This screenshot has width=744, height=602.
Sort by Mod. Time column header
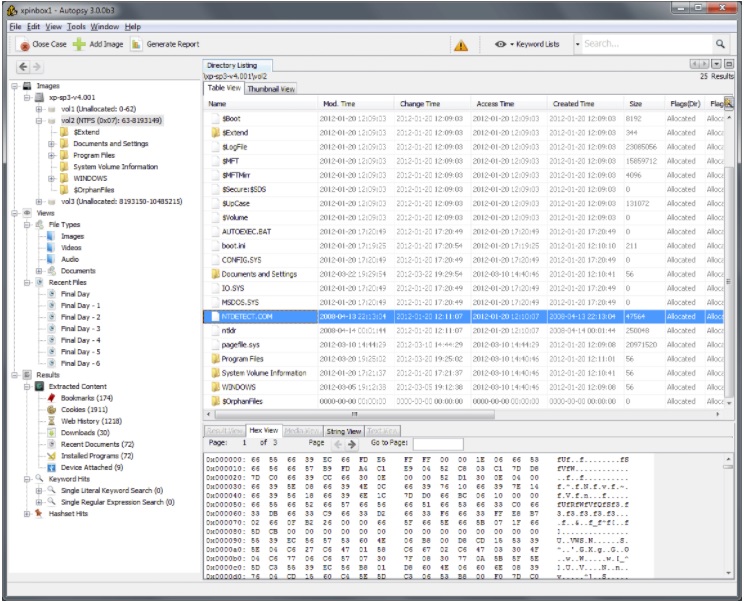339,104
